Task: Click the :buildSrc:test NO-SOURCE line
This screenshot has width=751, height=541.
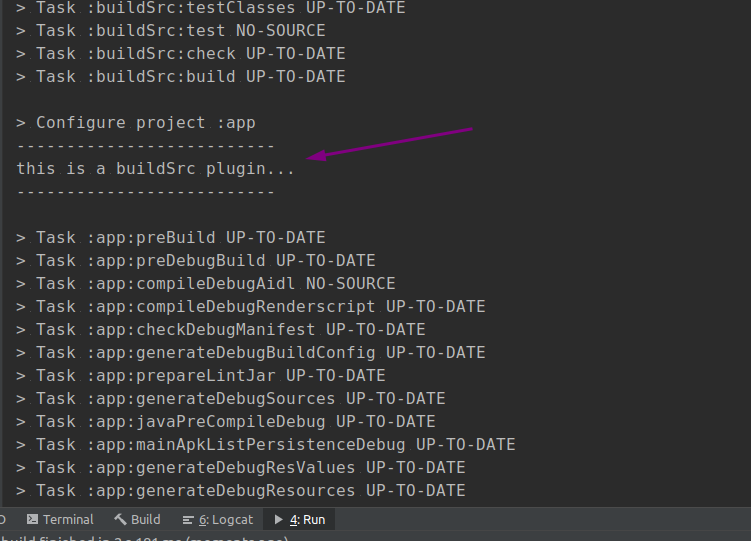Action: (x=170, y=31)
